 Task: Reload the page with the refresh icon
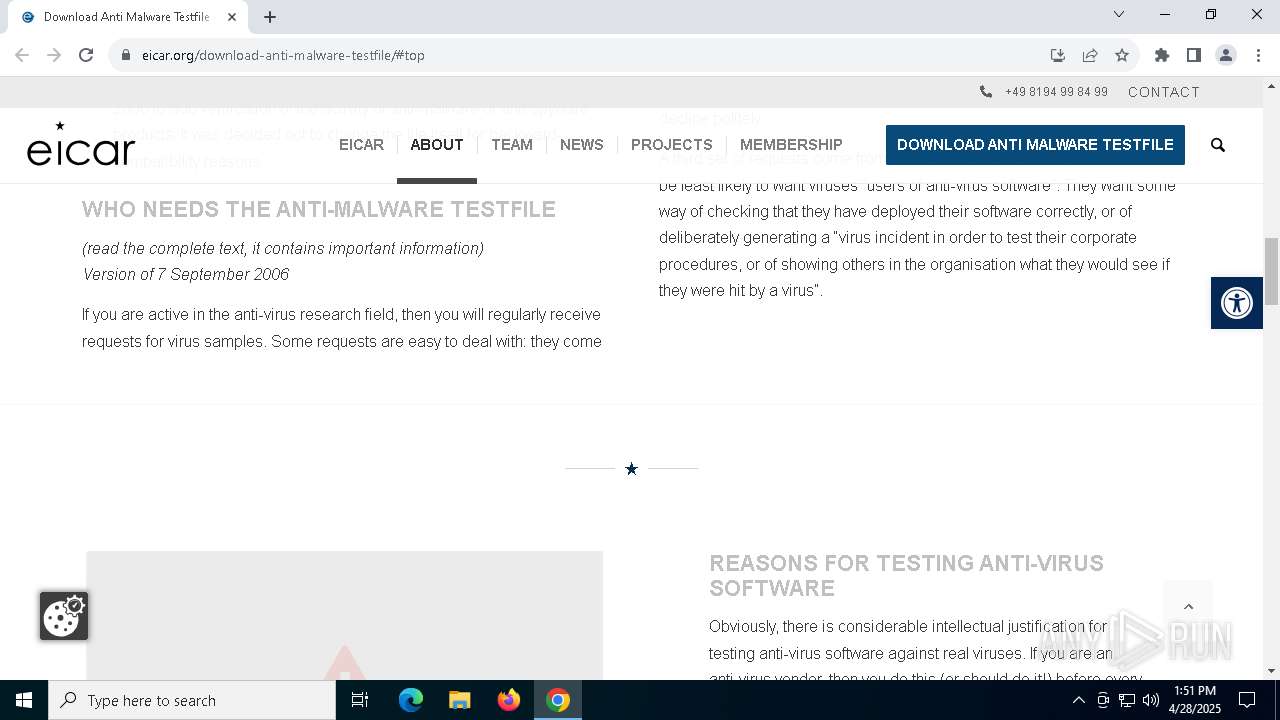[86, 55]
